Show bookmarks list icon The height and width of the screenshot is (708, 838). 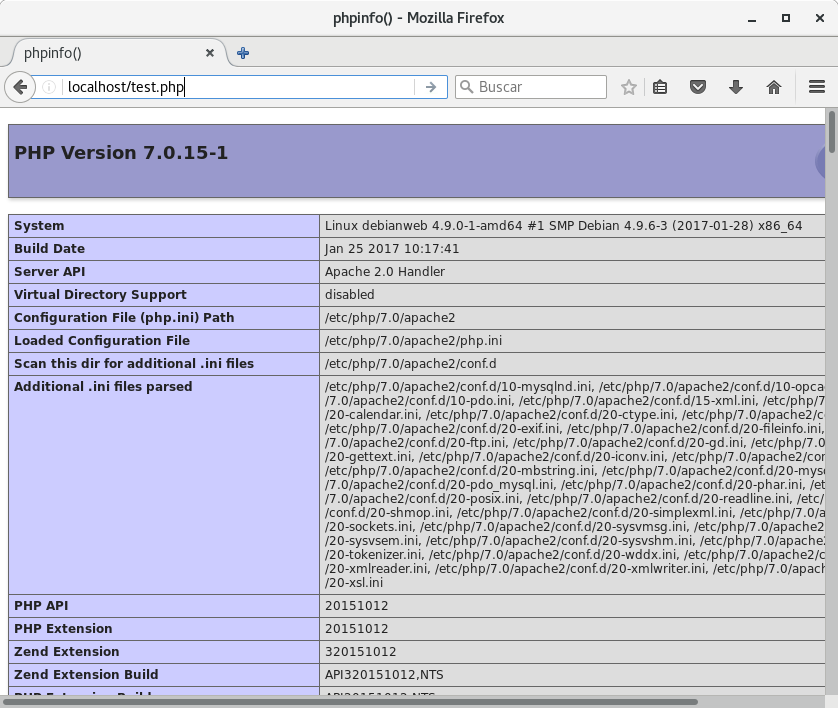pos(660,87)
